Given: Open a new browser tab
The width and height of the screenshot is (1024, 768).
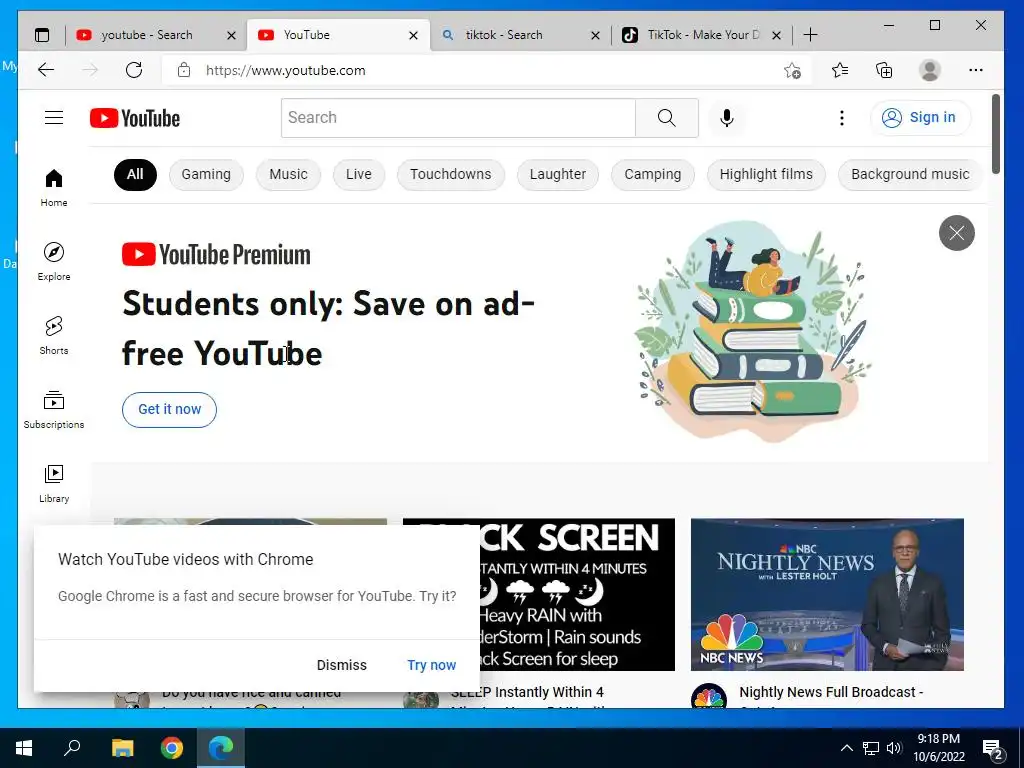Looking at the screenshot, I should coord(810,35).
